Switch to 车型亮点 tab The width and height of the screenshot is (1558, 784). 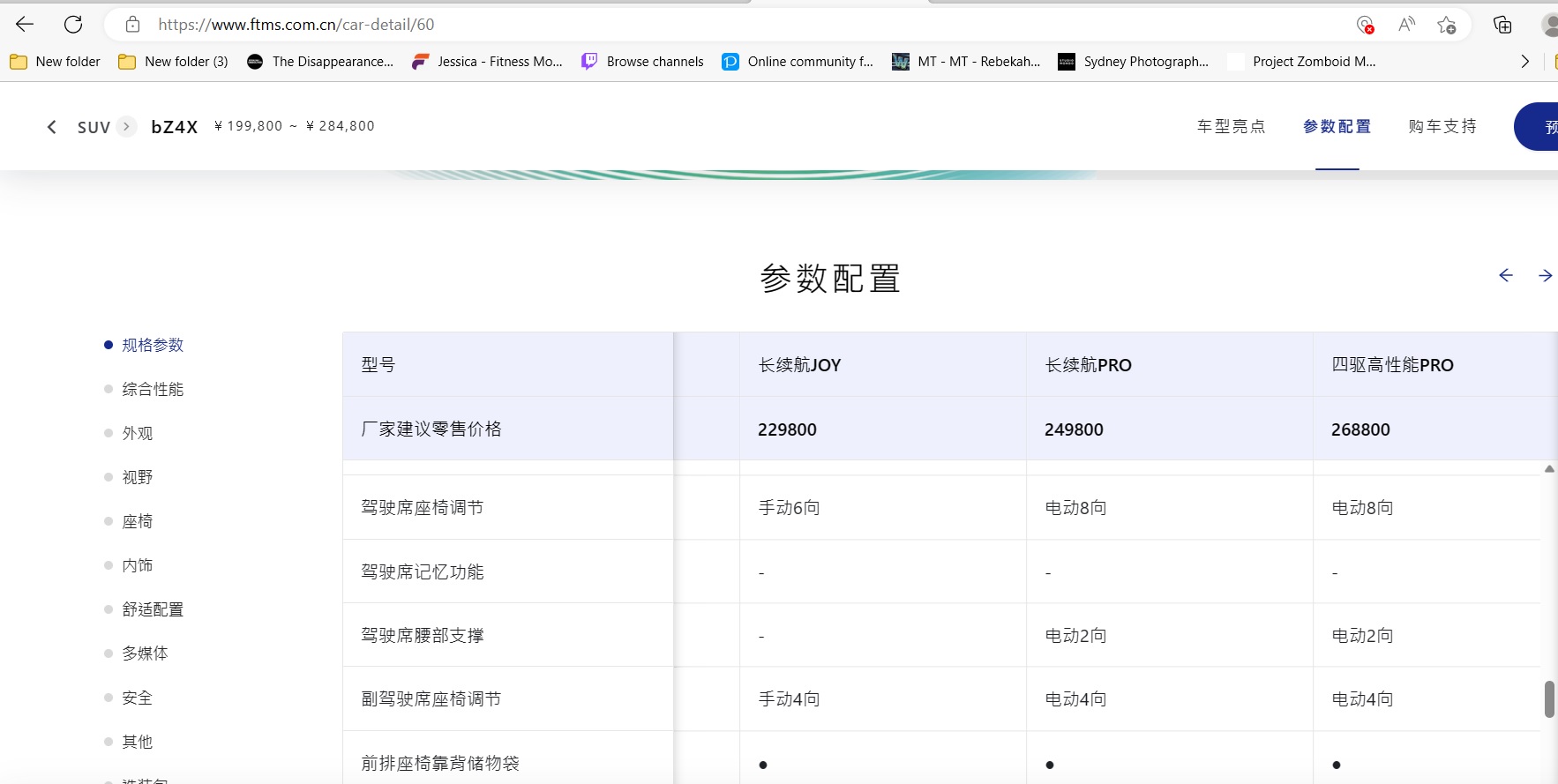click(1231, 126)
